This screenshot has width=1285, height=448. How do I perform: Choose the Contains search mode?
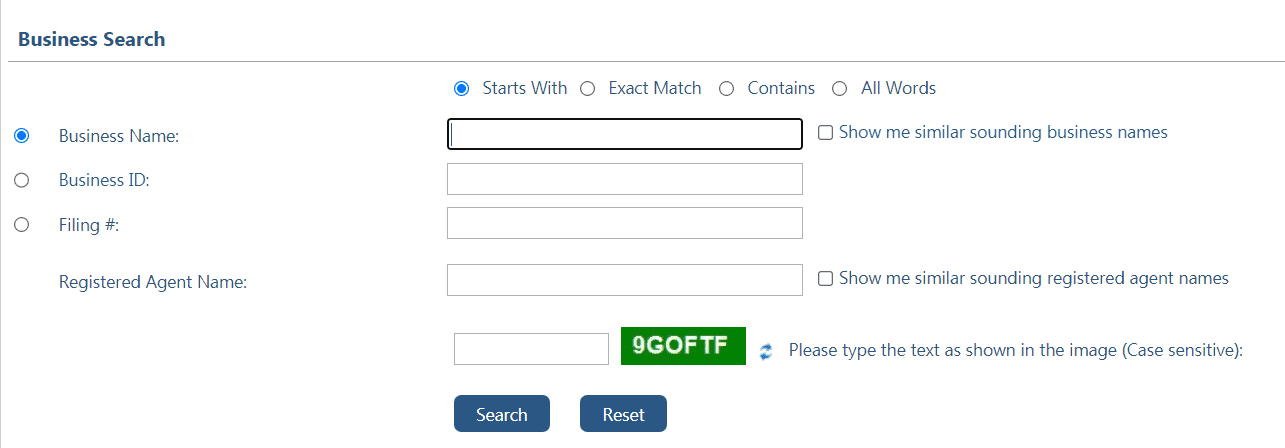(726, 88)
